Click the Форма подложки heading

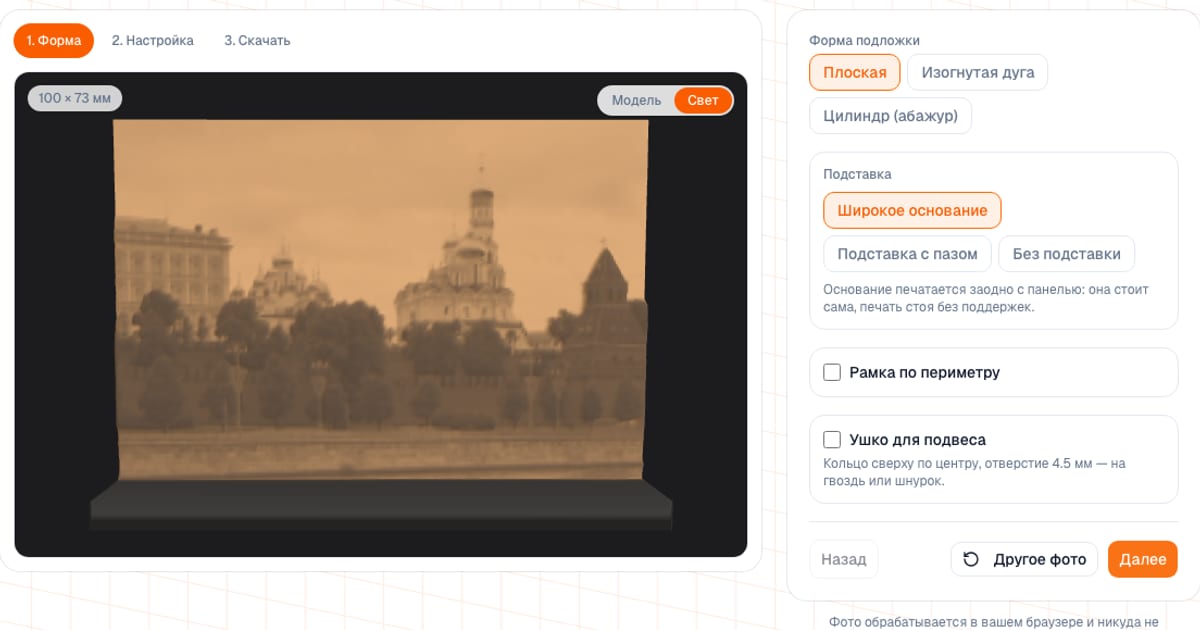(864, 41)
